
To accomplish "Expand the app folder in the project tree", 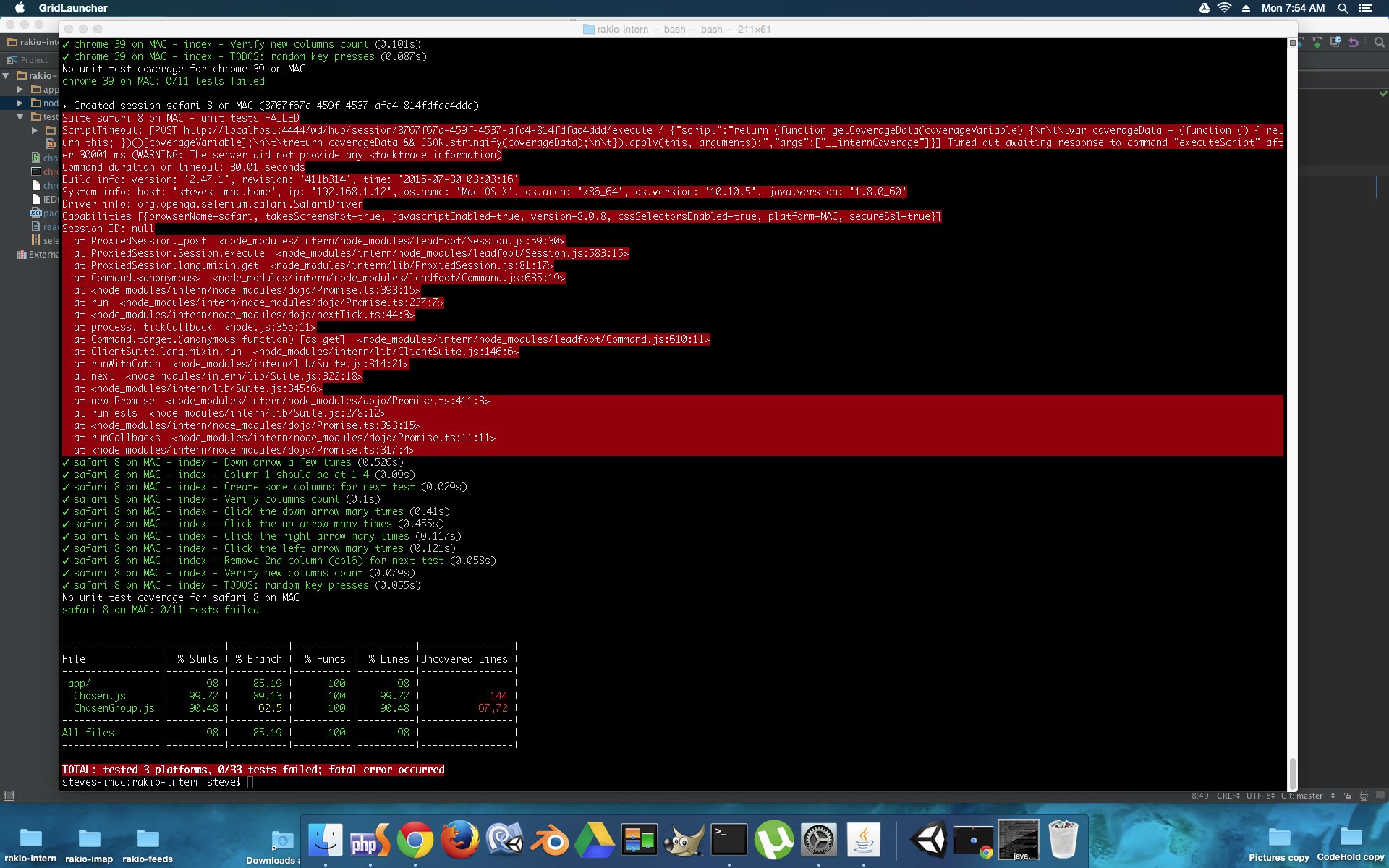I will click(20, 90).
